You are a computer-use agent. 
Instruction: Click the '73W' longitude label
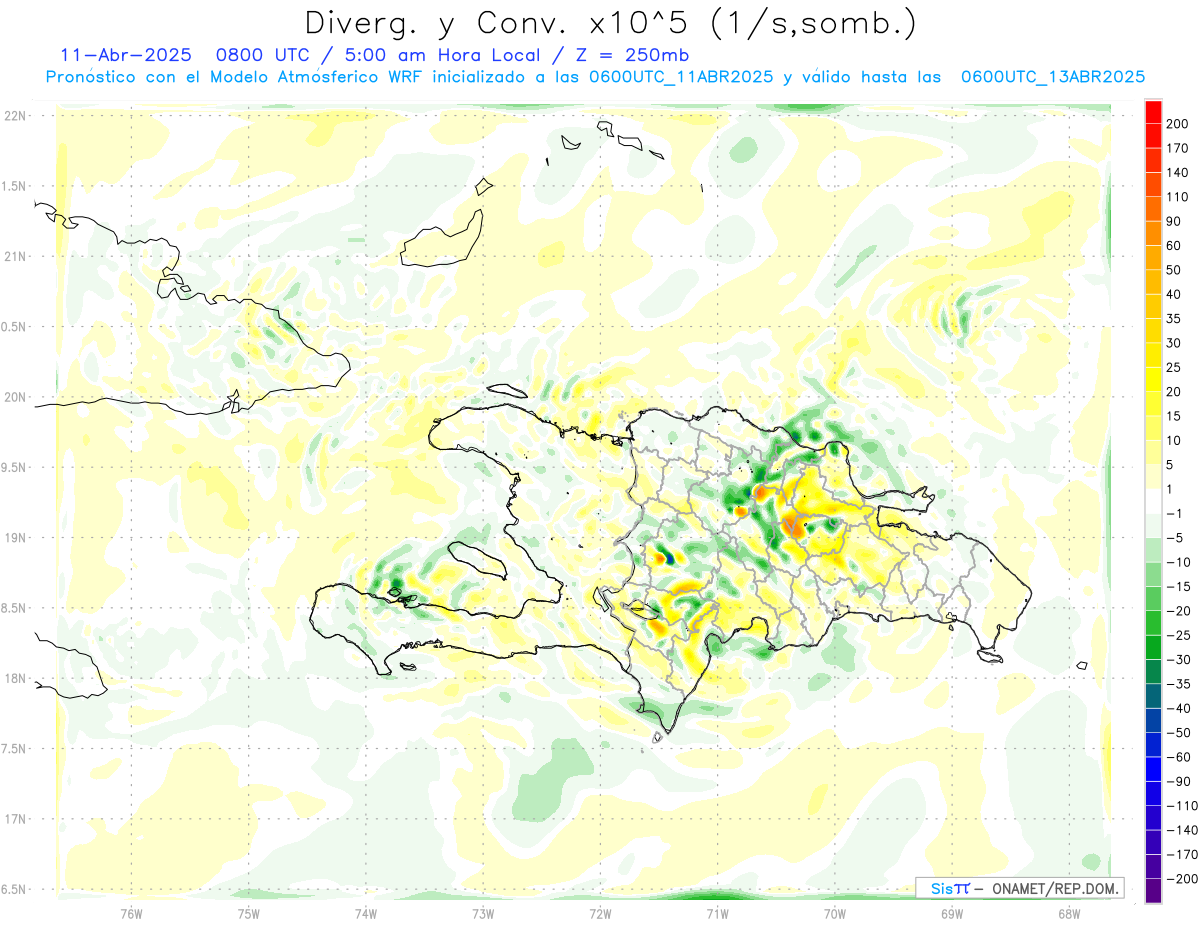tap(483, 914)
